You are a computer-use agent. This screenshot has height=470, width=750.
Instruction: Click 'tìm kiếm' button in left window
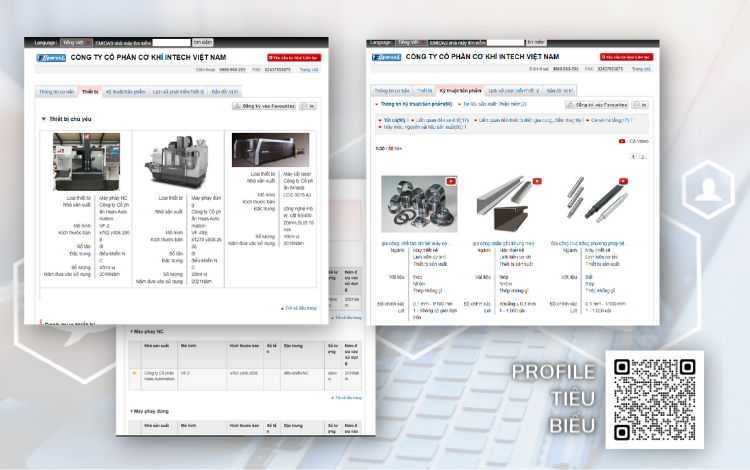pyautogui.click(x=203, y=43)
